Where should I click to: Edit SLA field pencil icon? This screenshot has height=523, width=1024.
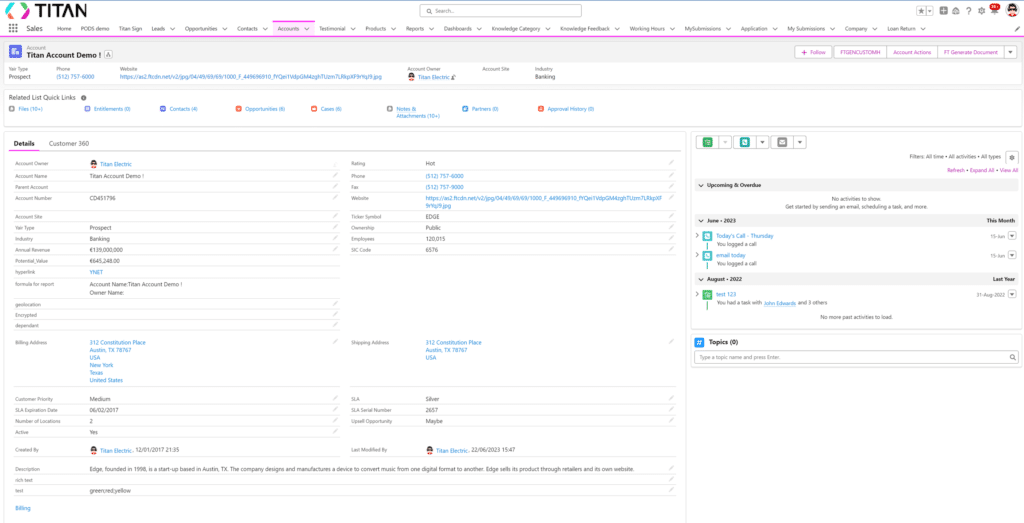[x=671, y=398]
